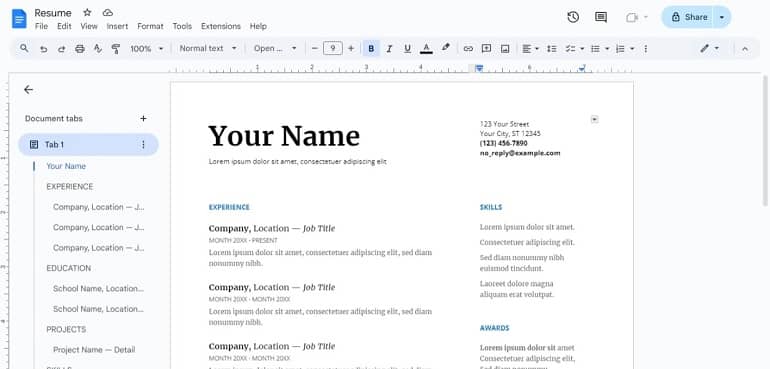770x369 pixels.
Task: Open the Insert menu
Action: pyautogui.click(x=117, y=27)
